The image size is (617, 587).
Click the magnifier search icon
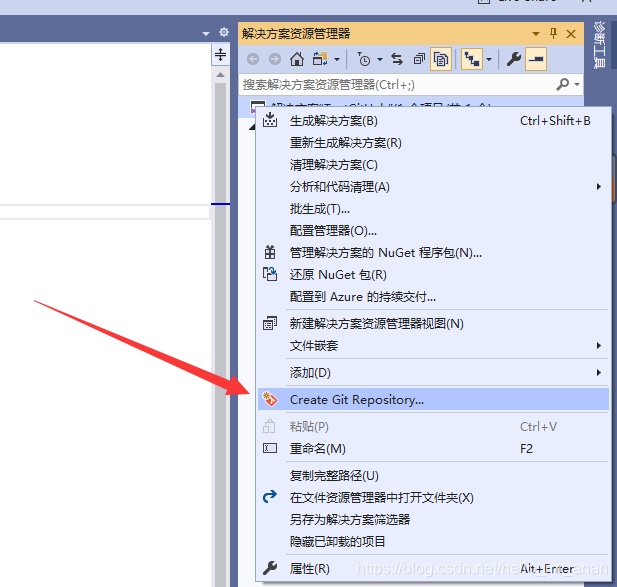[563, 84]
